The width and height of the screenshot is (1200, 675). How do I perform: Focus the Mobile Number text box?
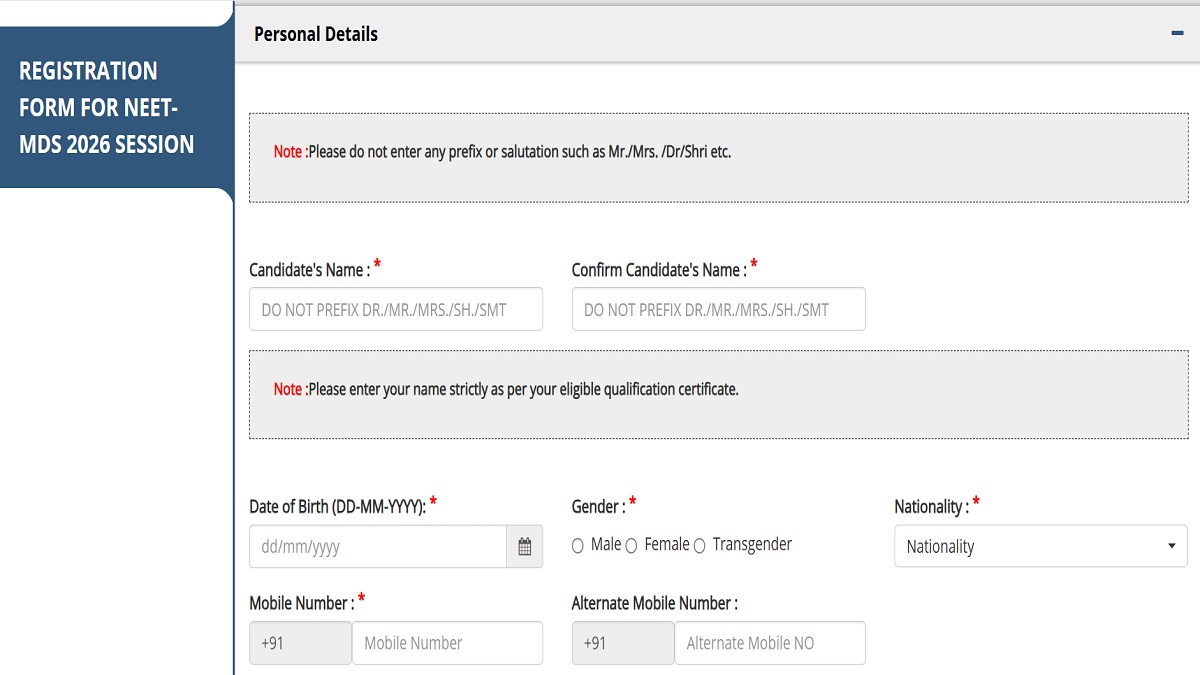coord(447,643)
